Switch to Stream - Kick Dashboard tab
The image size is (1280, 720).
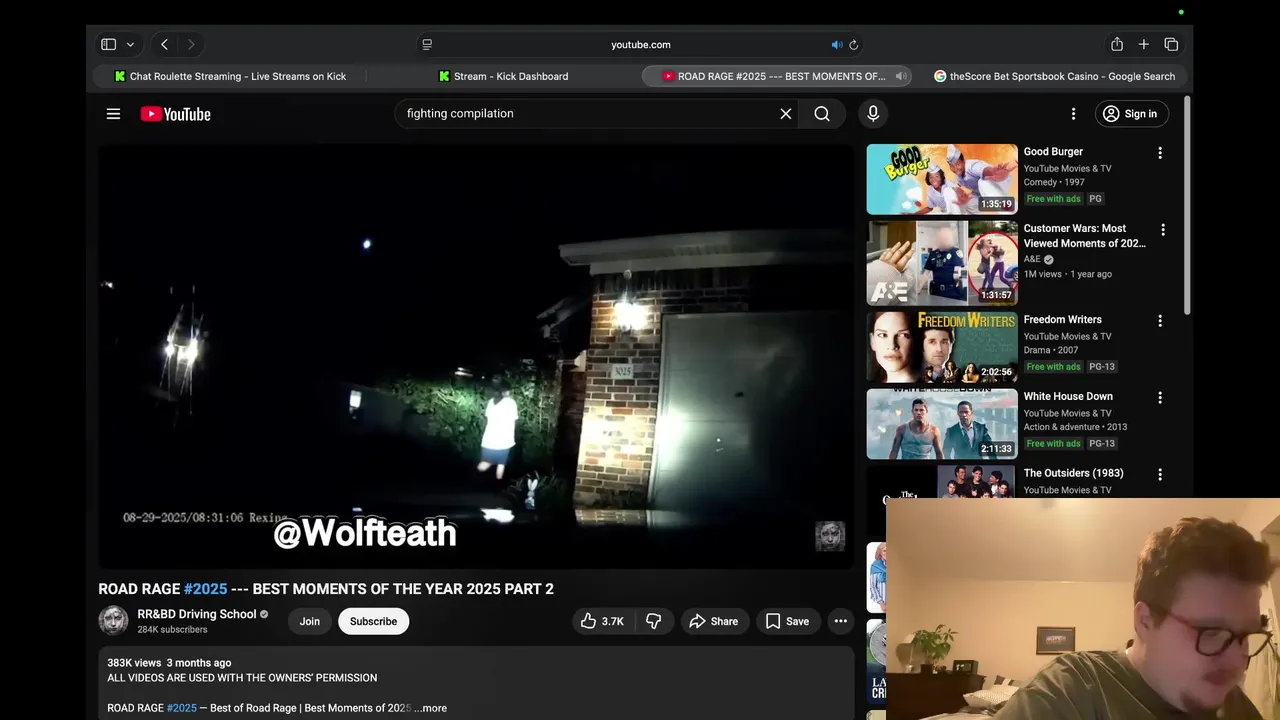pyautogui.click(x=503, y=76)
